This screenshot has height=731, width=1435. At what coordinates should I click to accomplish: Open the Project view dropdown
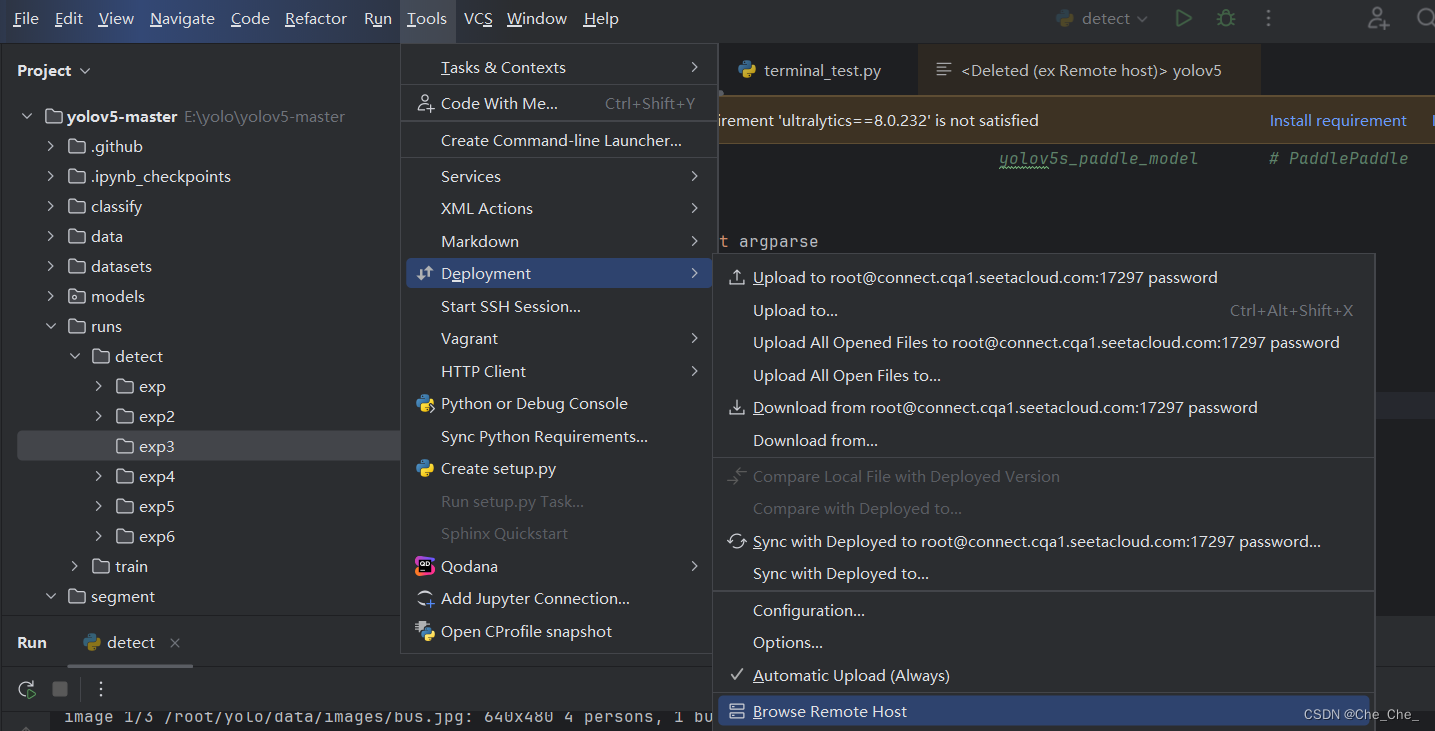(54, 71)
